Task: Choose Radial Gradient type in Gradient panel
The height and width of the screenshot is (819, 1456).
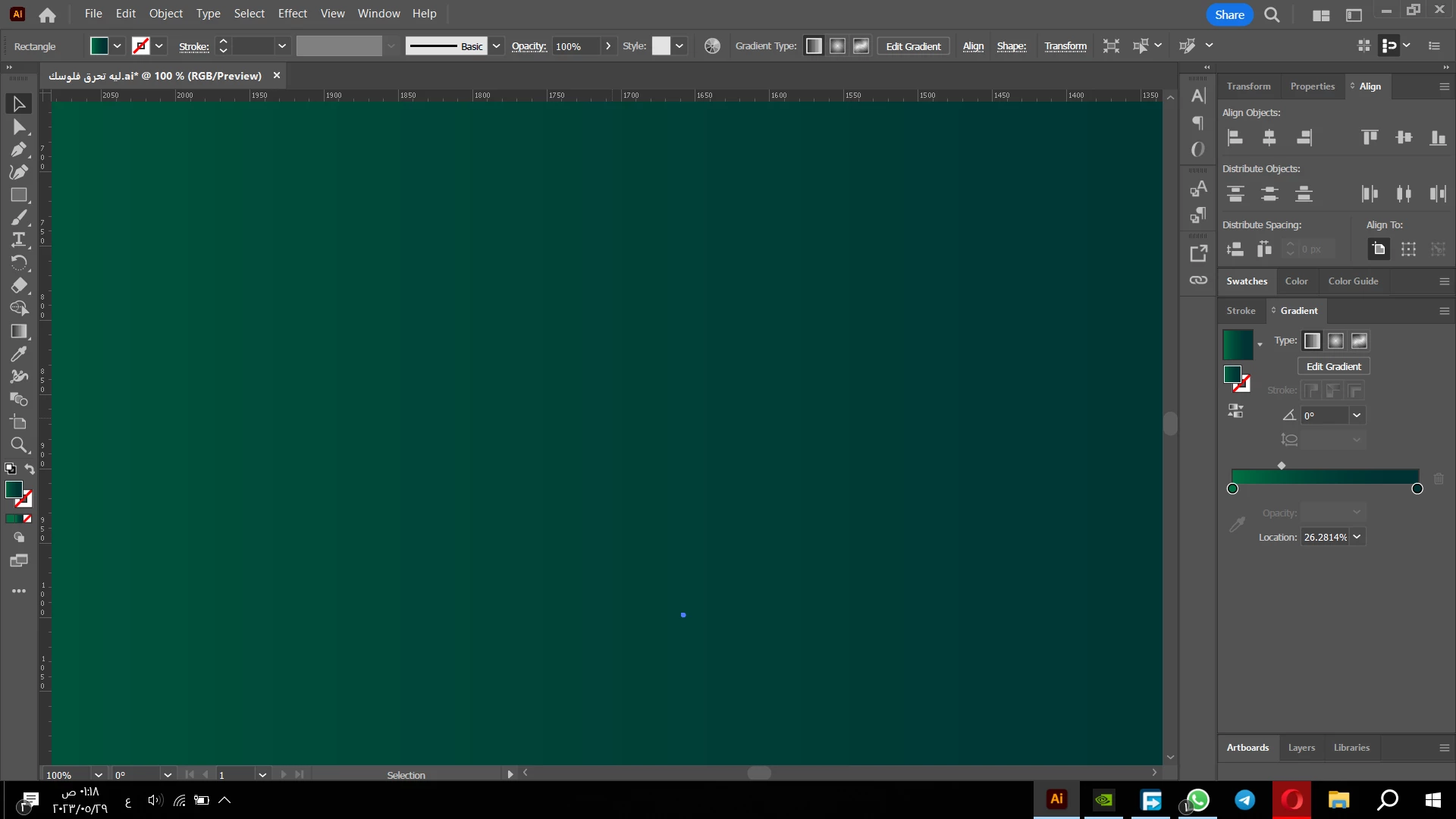Action: (1335, 341)
